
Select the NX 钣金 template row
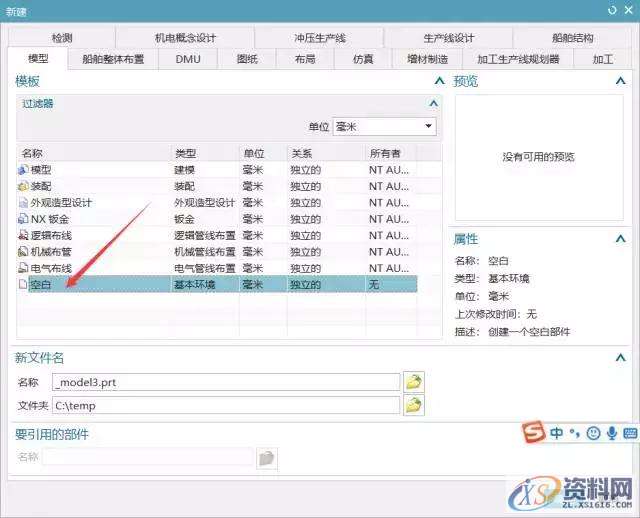(x=50, y=218)
